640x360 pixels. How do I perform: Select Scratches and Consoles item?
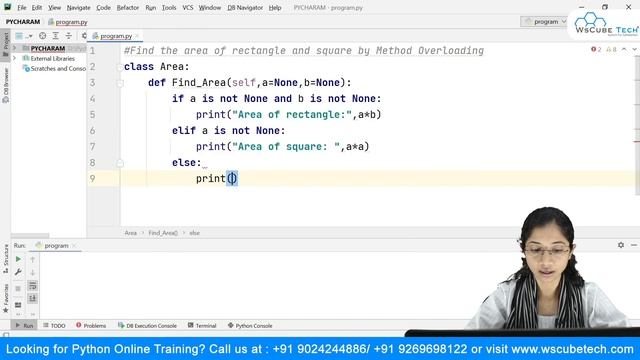[x=54, y=69]
